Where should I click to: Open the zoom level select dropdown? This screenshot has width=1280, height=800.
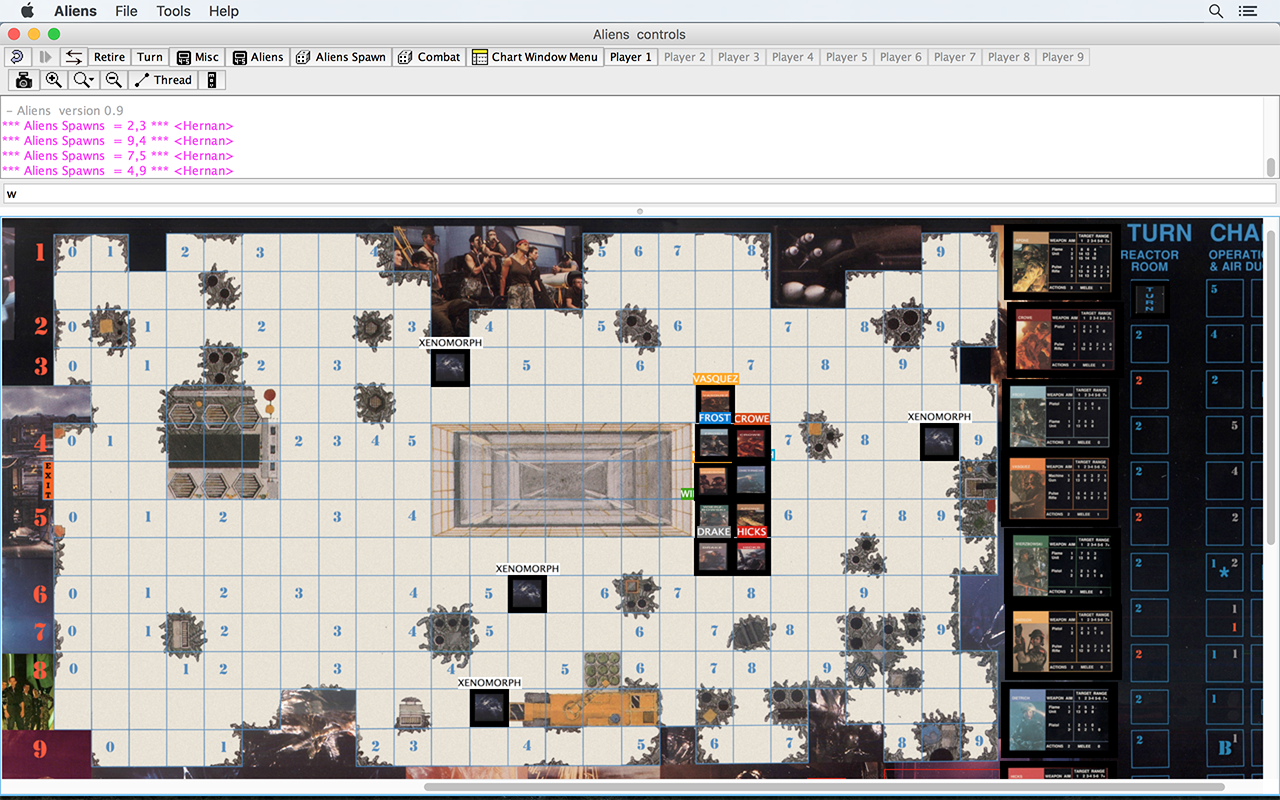84,80
